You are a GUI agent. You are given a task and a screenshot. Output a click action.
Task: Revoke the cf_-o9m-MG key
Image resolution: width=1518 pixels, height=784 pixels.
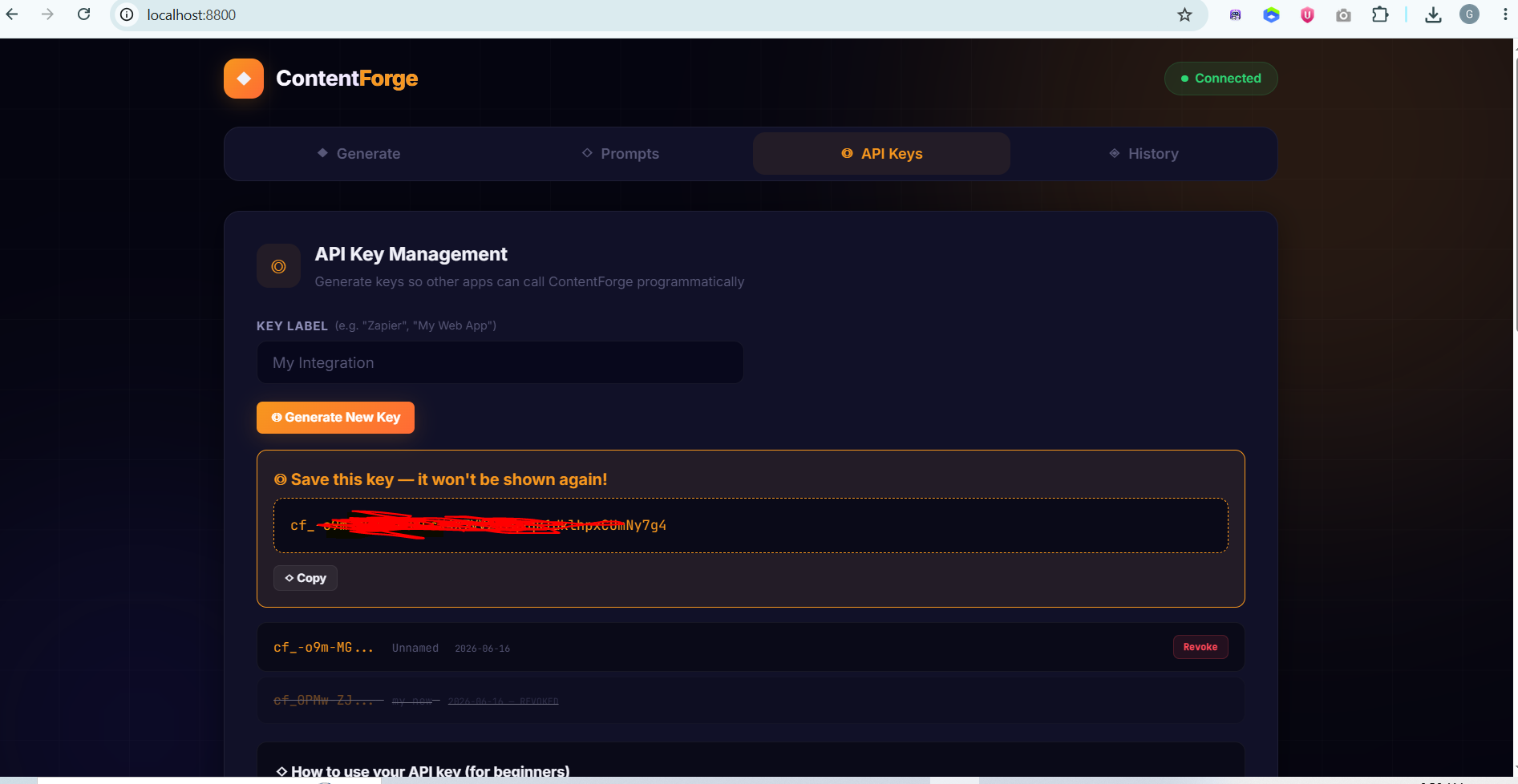(x=1200, y=647)
